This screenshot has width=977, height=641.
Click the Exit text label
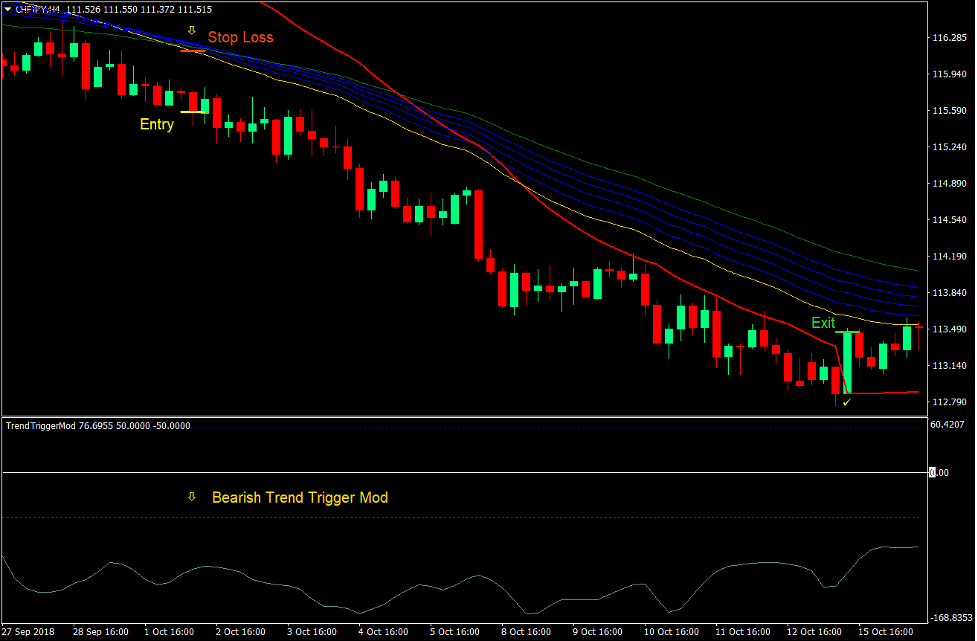(823, 323)
